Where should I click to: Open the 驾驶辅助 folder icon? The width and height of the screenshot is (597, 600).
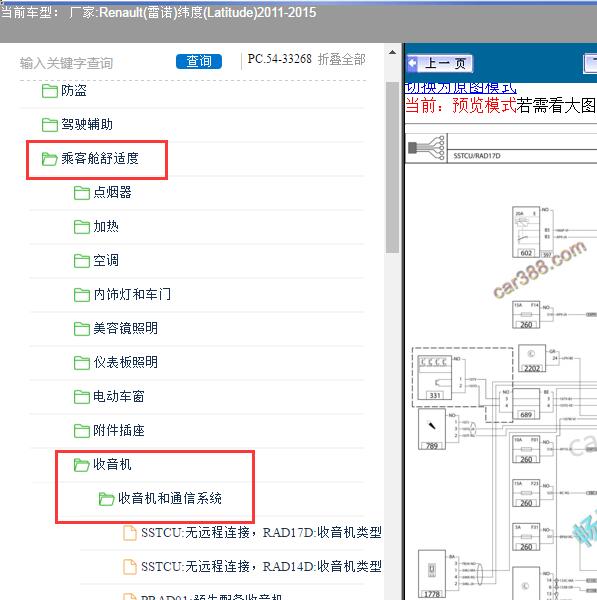pyautogui.click(x=49, y=125)
